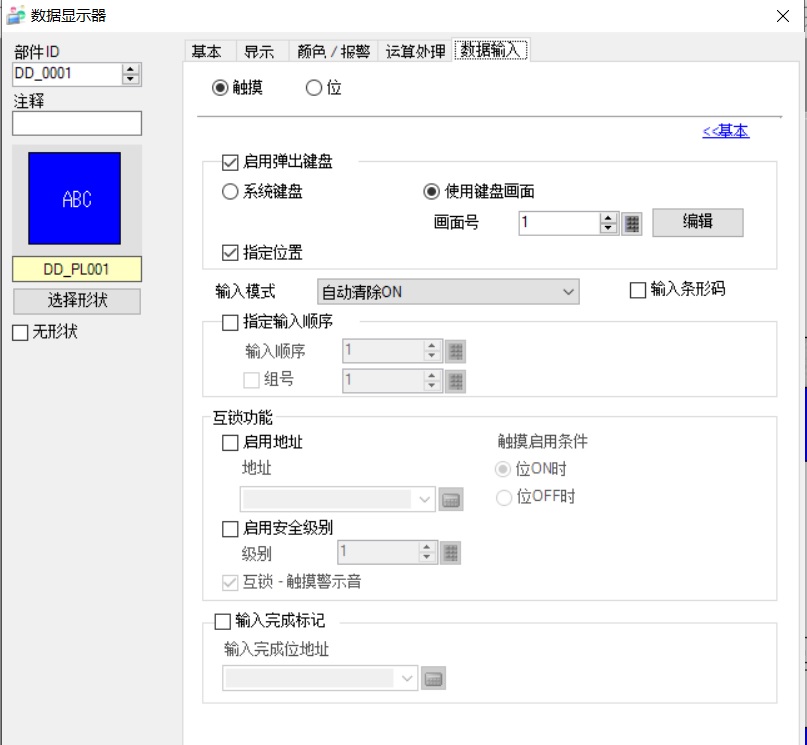Image resolution: width=807 pixels, height=745 pixels.
Task: Check the 指定输入顺序 checkbox
Action: coord(230,323)
